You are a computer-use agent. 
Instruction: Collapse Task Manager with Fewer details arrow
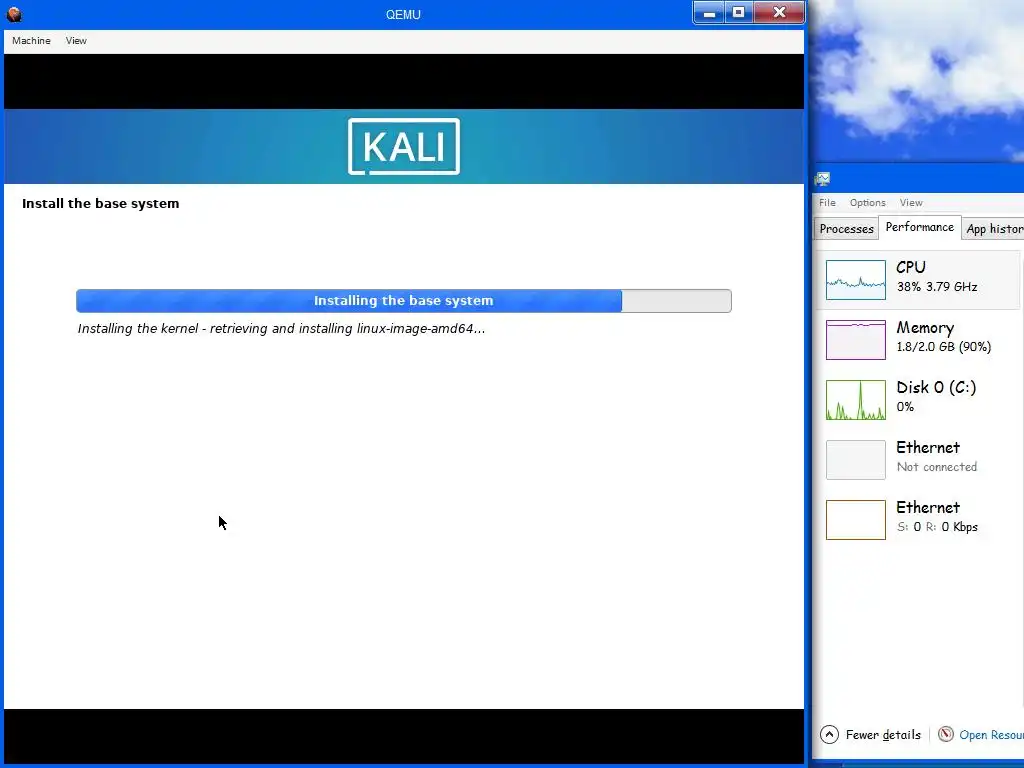tap(829, 735)
